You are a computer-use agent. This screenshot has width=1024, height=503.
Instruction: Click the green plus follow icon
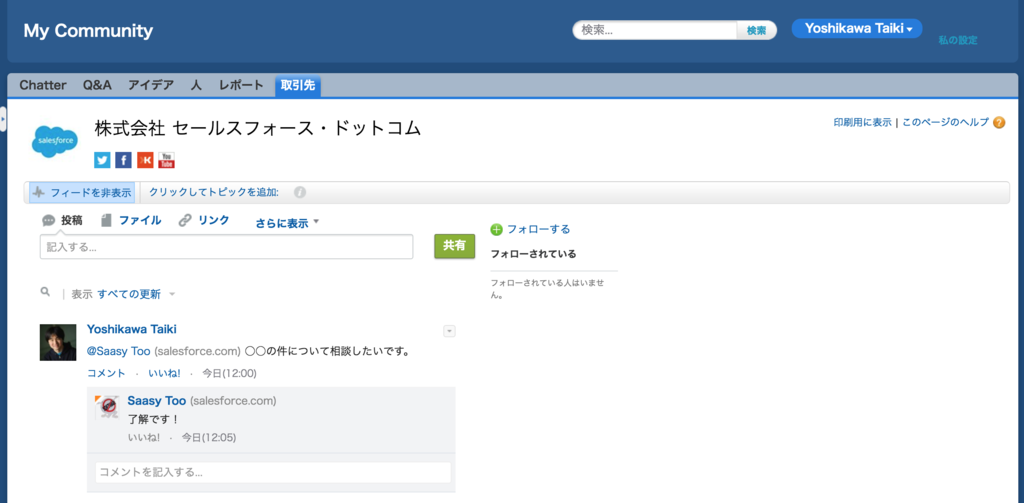click(497, 229)
